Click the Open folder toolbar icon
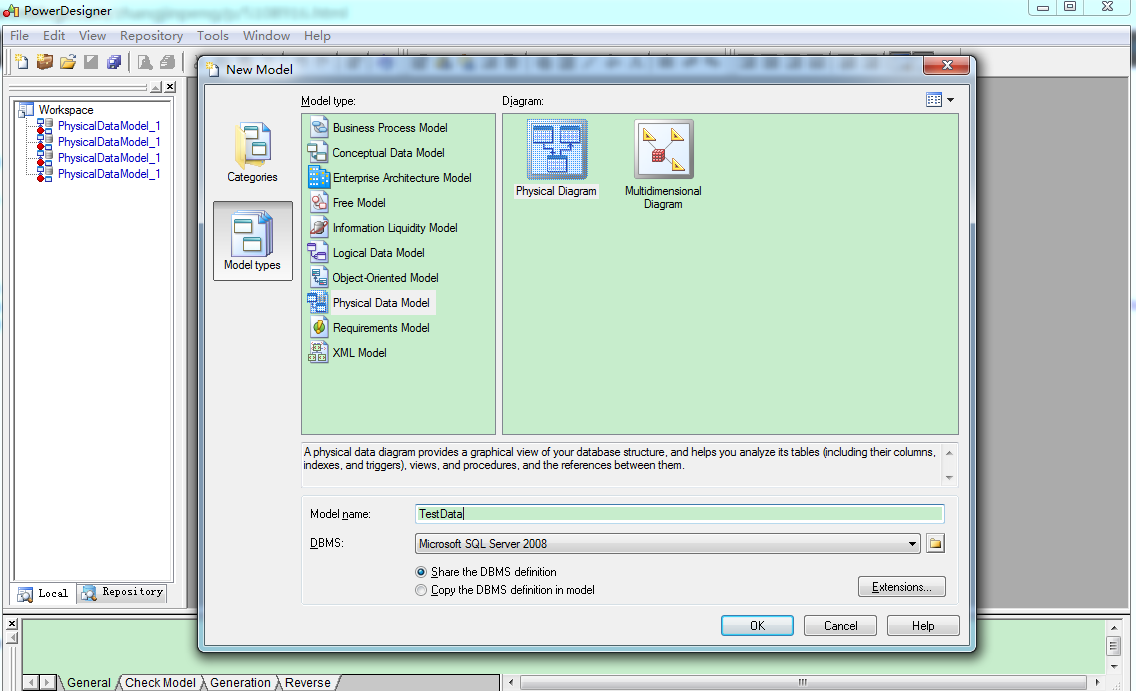Image resolution: width=1136 pixels, height=691 pixels. tap(68, 62)
